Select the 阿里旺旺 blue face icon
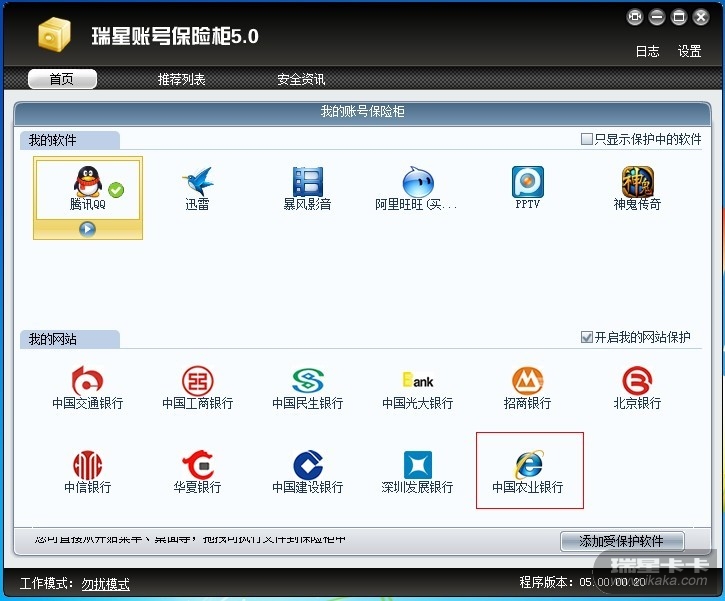Image resolution: width=725 pixels, height=601 pixels. (x=418, y=182)
